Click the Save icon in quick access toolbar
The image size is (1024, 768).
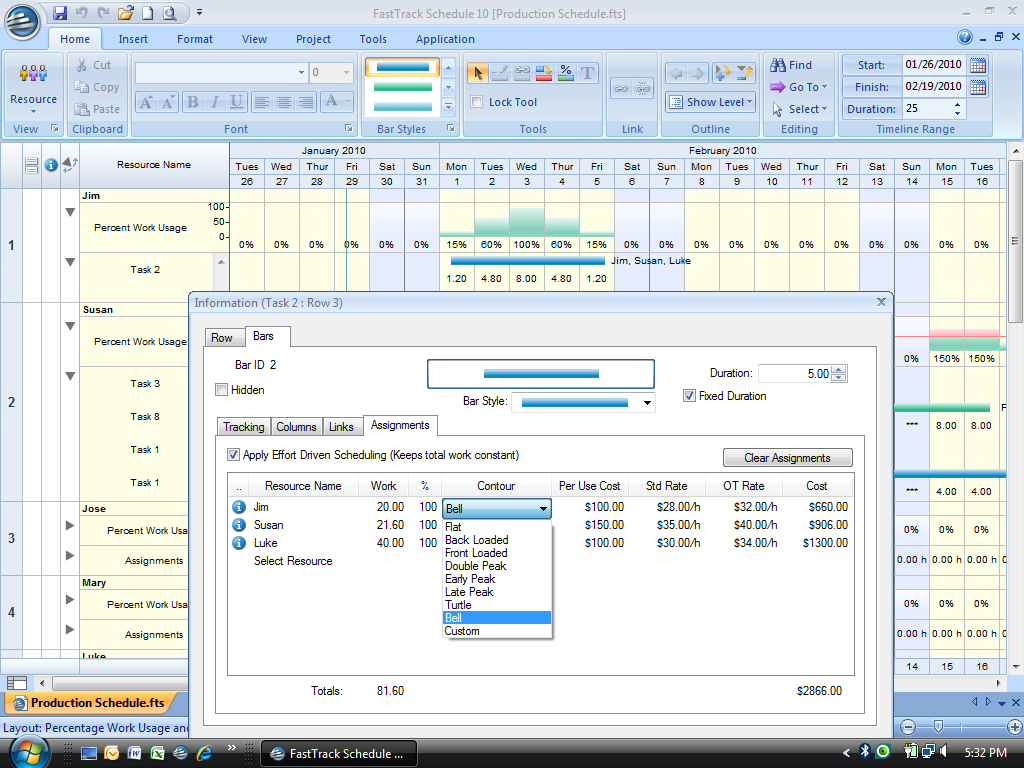pyautogui.click(x=60, y=13)
